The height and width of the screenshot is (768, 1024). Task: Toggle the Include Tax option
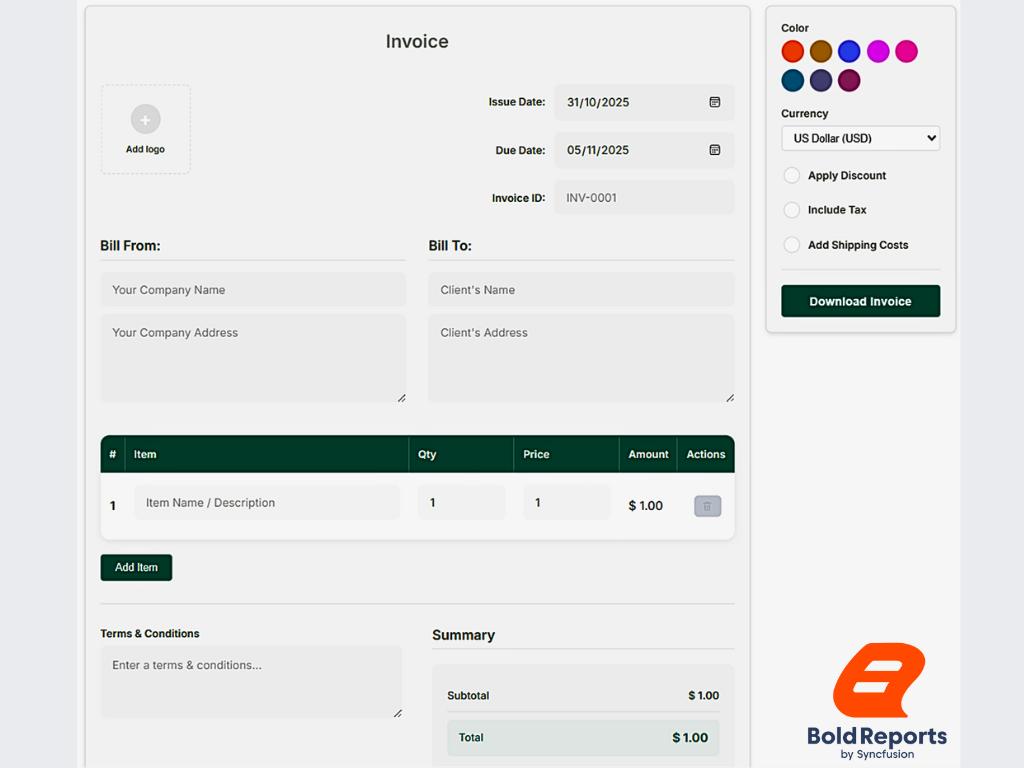[792, 210]
